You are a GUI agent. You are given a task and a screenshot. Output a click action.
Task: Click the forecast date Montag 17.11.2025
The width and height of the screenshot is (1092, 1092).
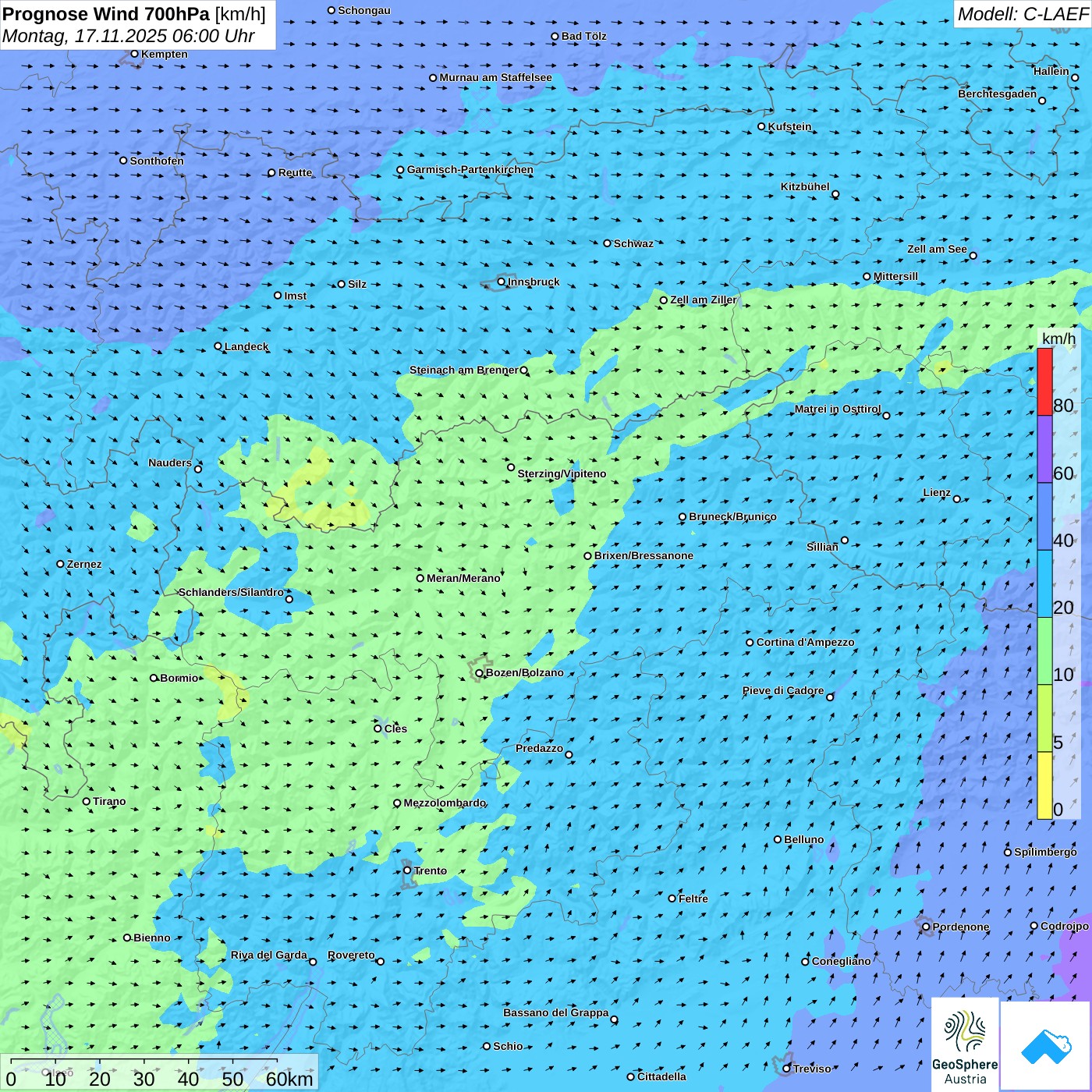click(x=129, y=36)
